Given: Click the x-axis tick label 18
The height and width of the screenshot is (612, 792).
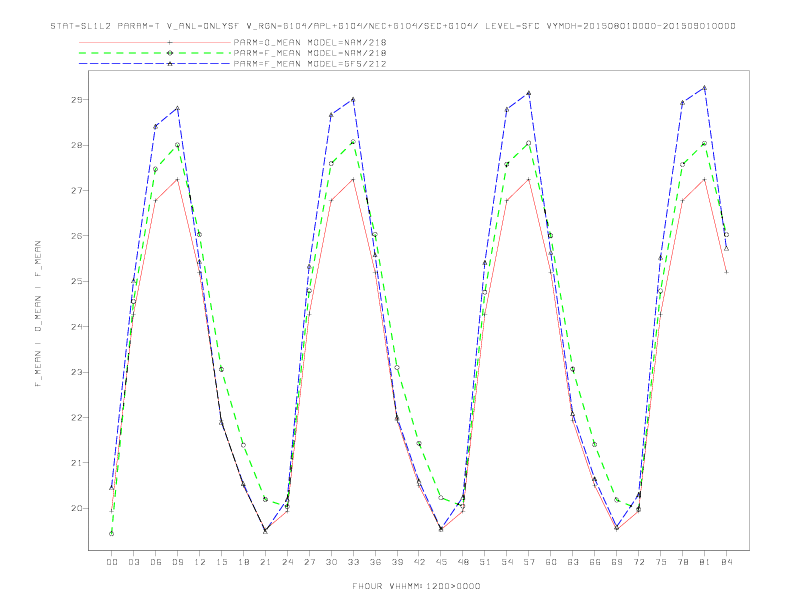Looking at the screenshot, I should pyautogui.click(x=243, y=562).
